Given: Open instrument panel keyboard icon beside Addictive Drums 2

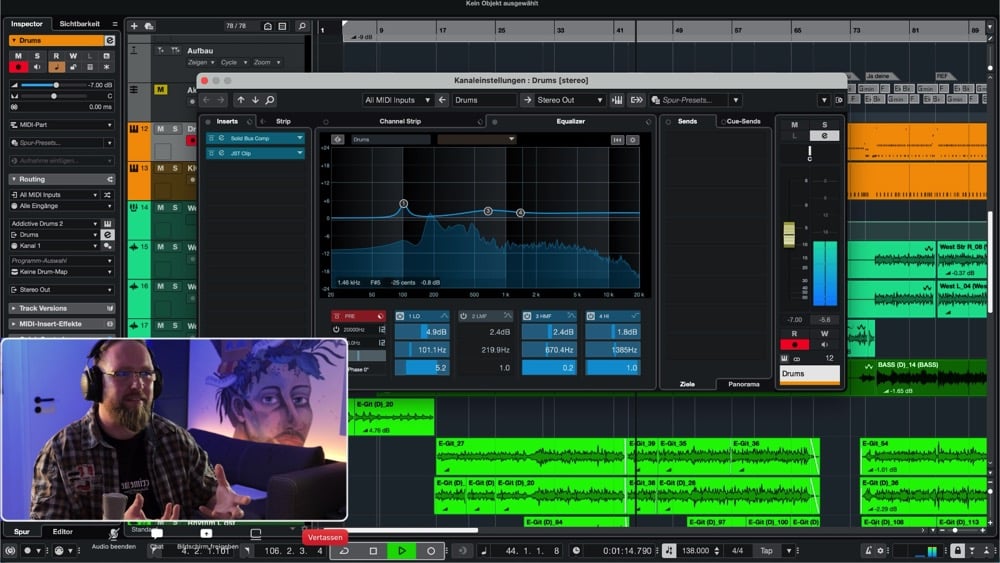Looking at the screenshot, I should [108, 224].
